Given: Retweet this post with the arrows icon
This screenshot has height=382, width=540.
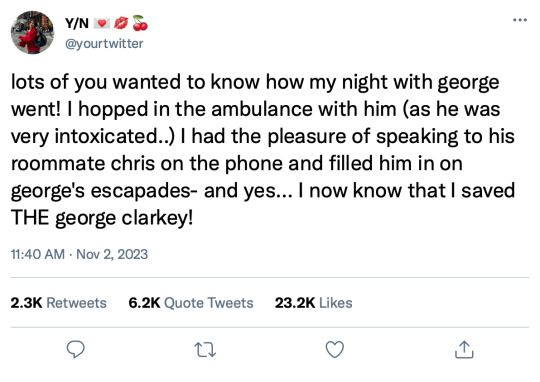Looking at the screenshot, I should click(205, 350).
